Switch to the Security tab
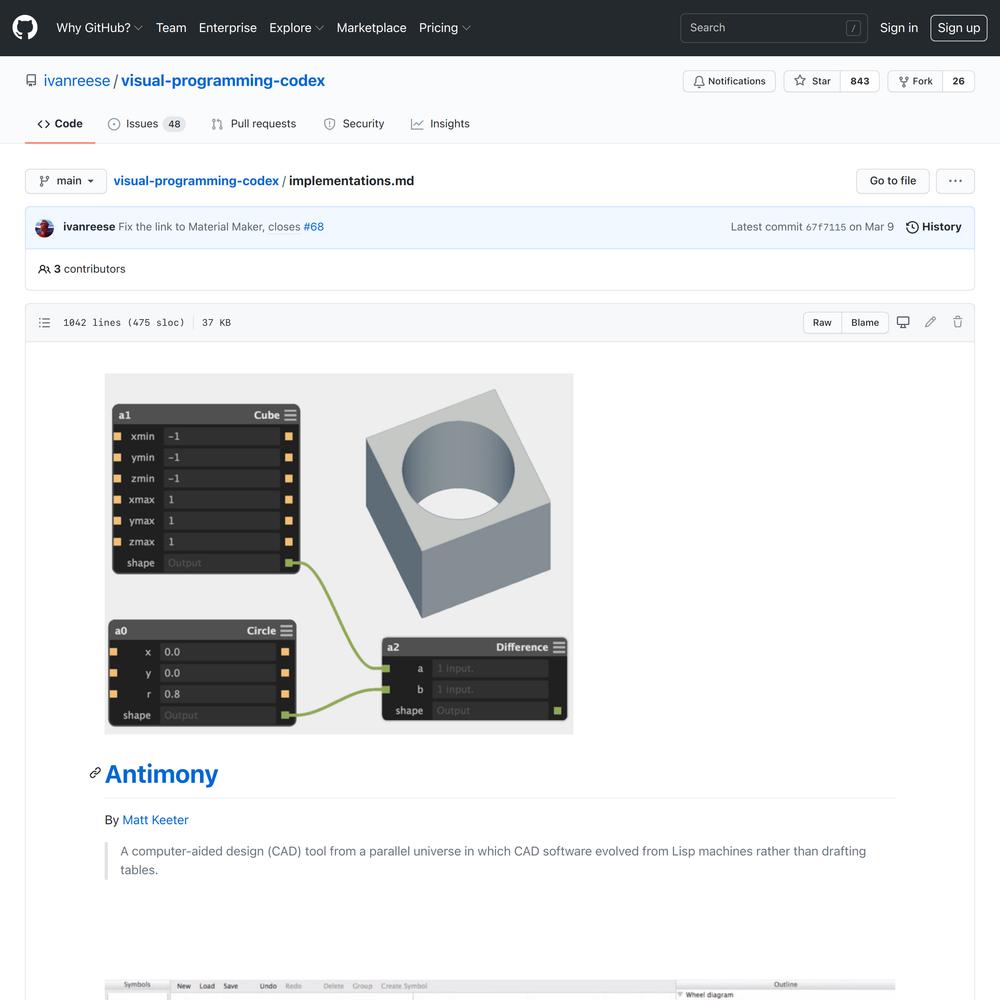 click(354, 124)
